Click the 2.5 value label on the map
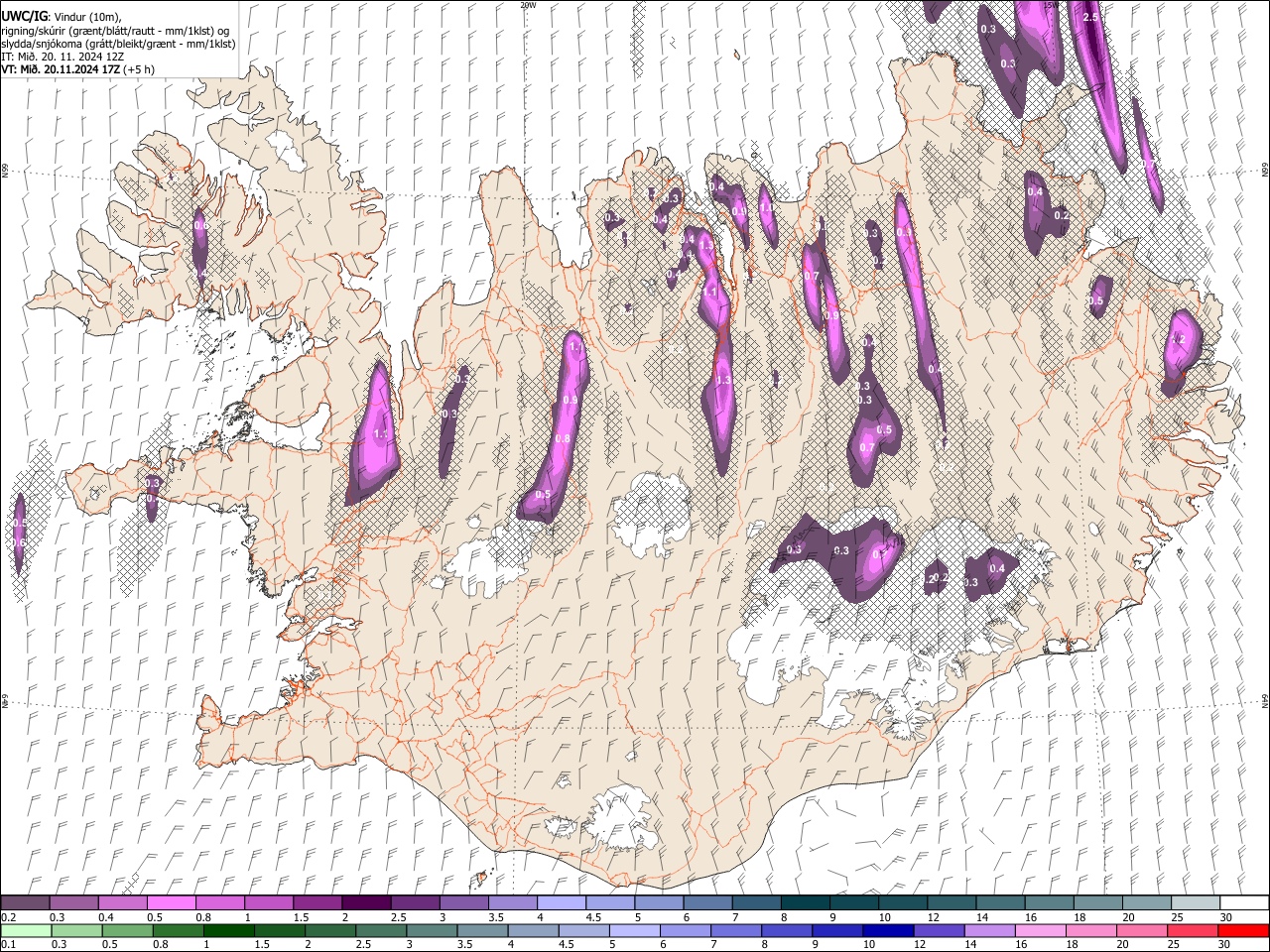1270x952 pixels. (1090, 18)
